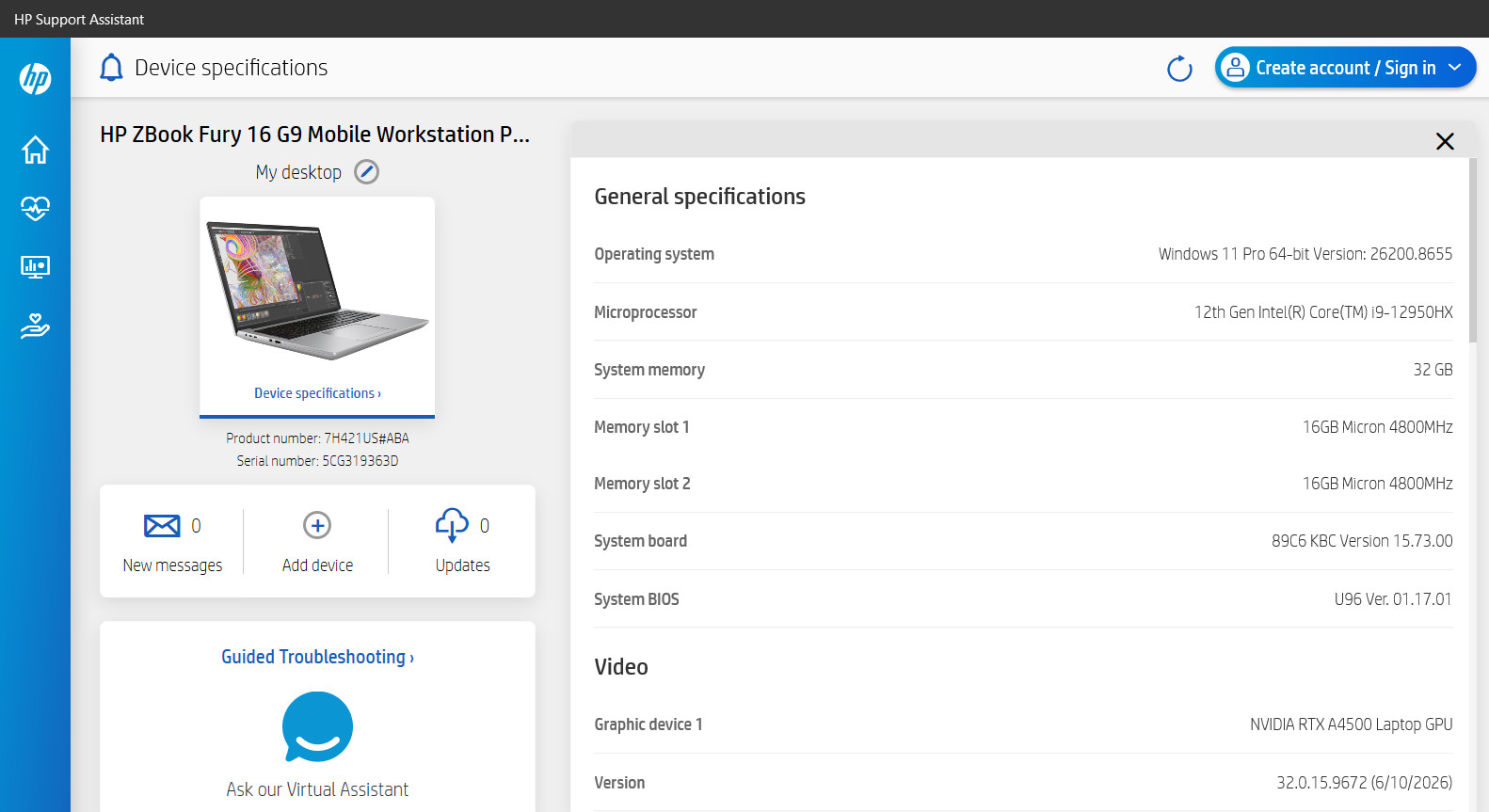
Task: Click the My desktop nickname text
Action: (298, 172)
